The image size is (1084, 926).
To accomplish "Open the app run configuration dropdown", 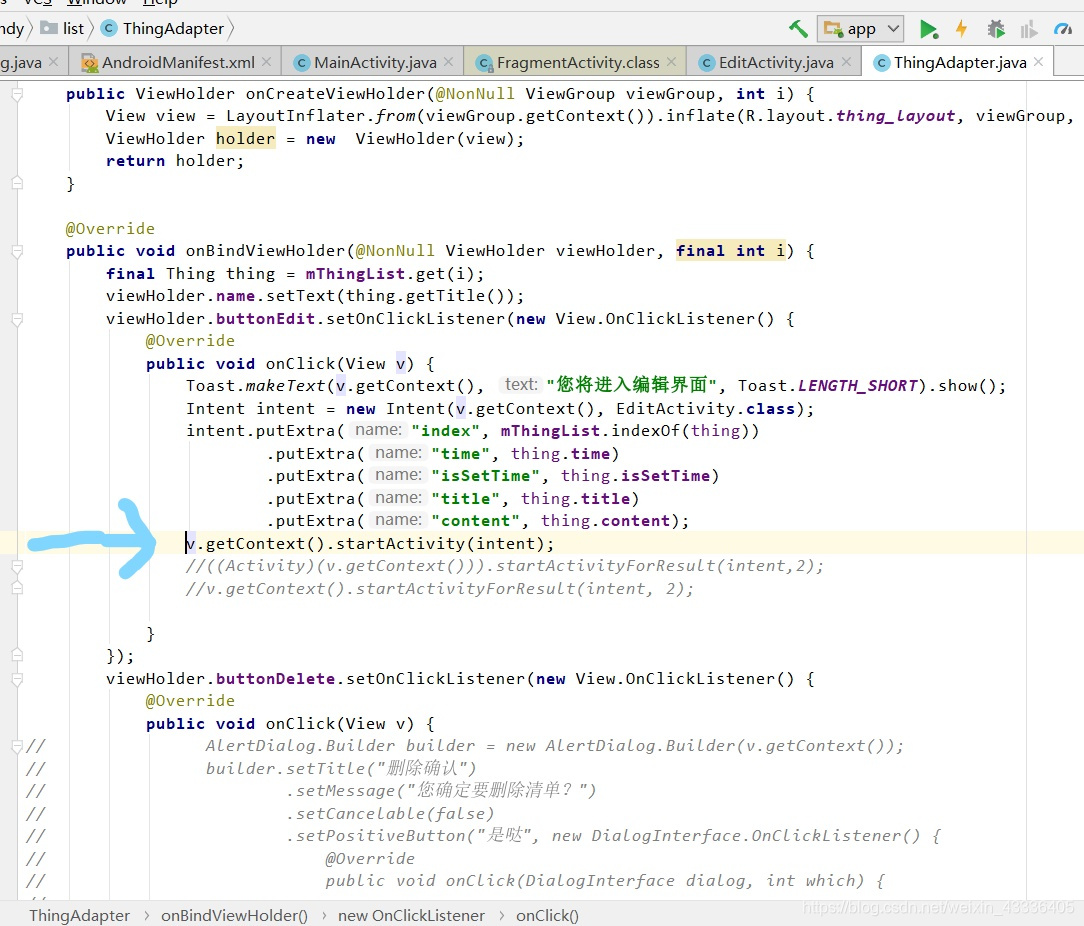I will [x=861, y=29].
